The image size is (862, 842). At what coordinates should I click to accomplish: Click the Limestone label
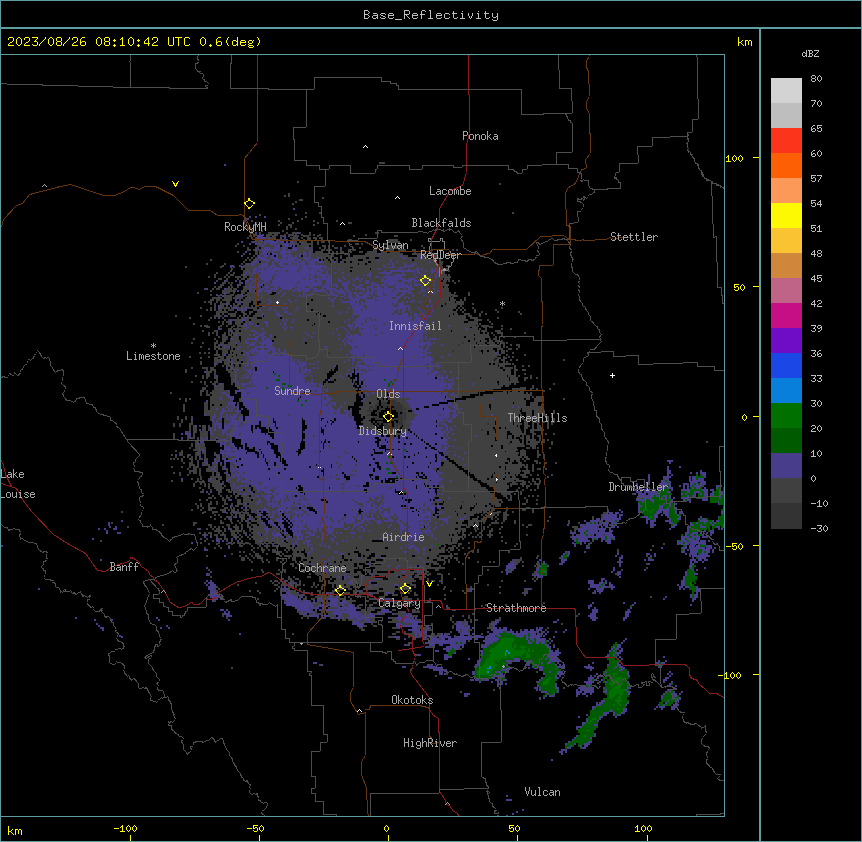(153, 356)
